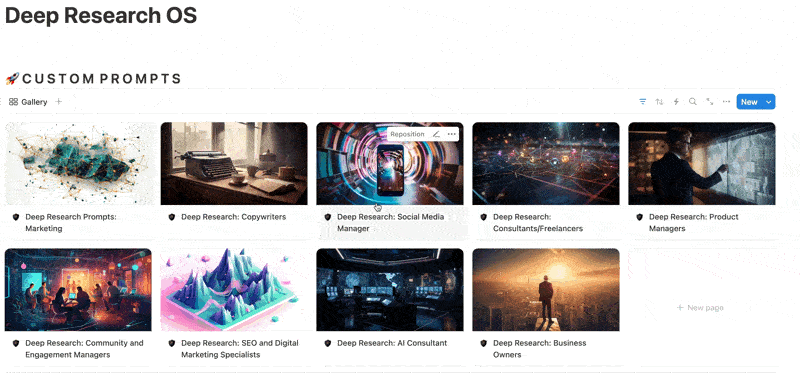800x374 pixels.
Task: Add a new view with the plus icon
Action: [x=59, y=102]
